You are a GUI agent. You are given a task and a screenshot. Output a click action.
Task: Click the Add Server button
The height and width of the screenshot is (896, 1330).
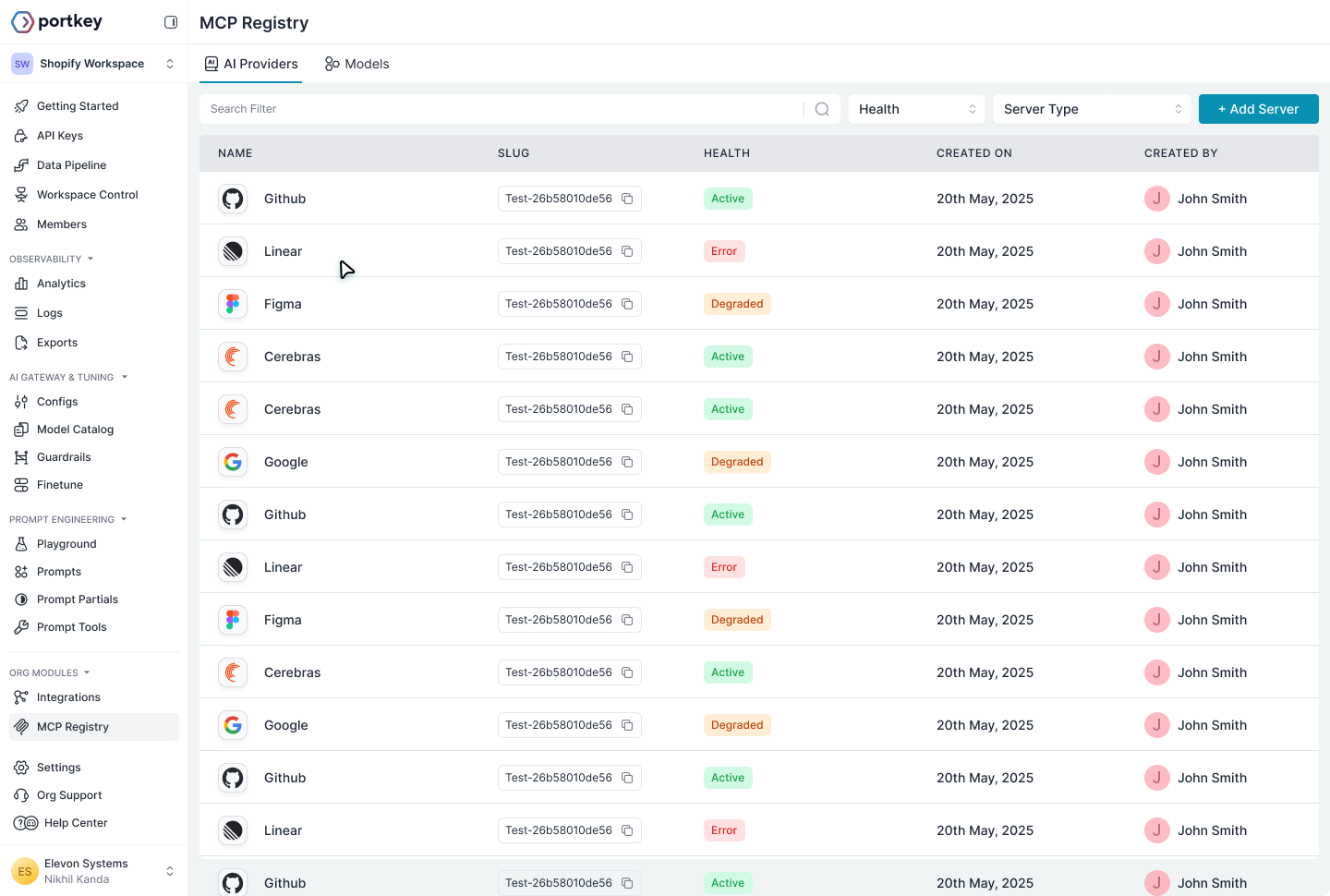[x=1258, y=108]
